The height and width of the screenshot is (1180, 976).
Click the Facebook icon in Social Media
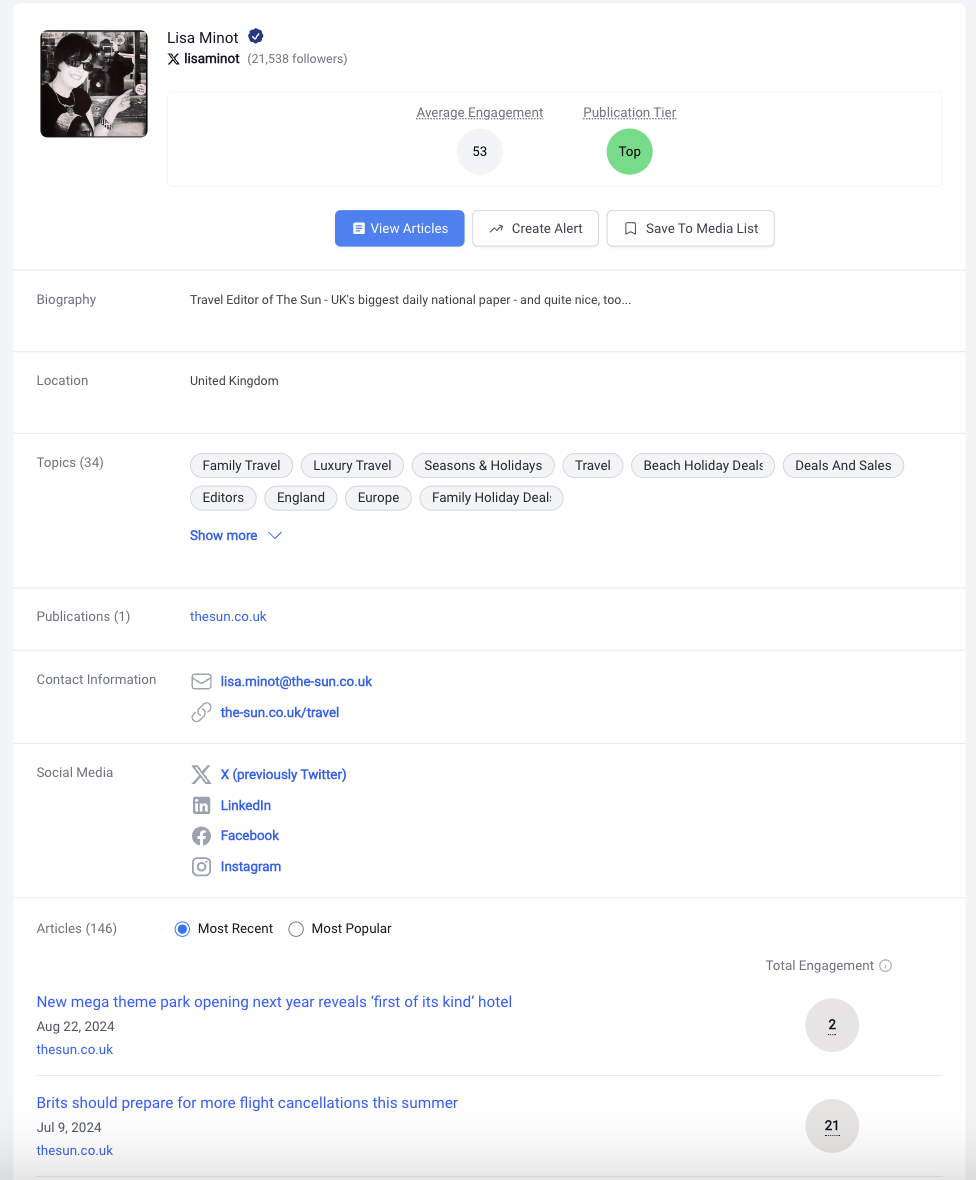[x=201, y=835]
